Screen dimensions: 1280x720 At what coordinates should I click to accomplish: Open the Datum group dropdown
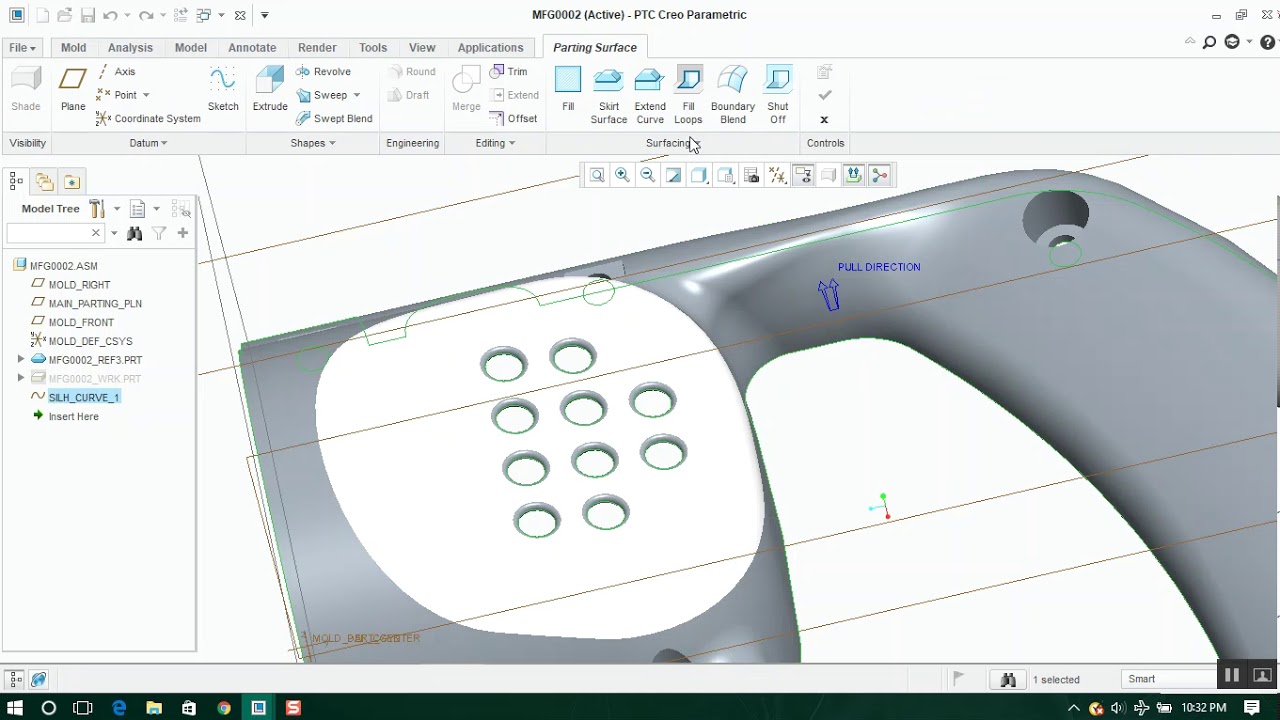pos(148,143)
